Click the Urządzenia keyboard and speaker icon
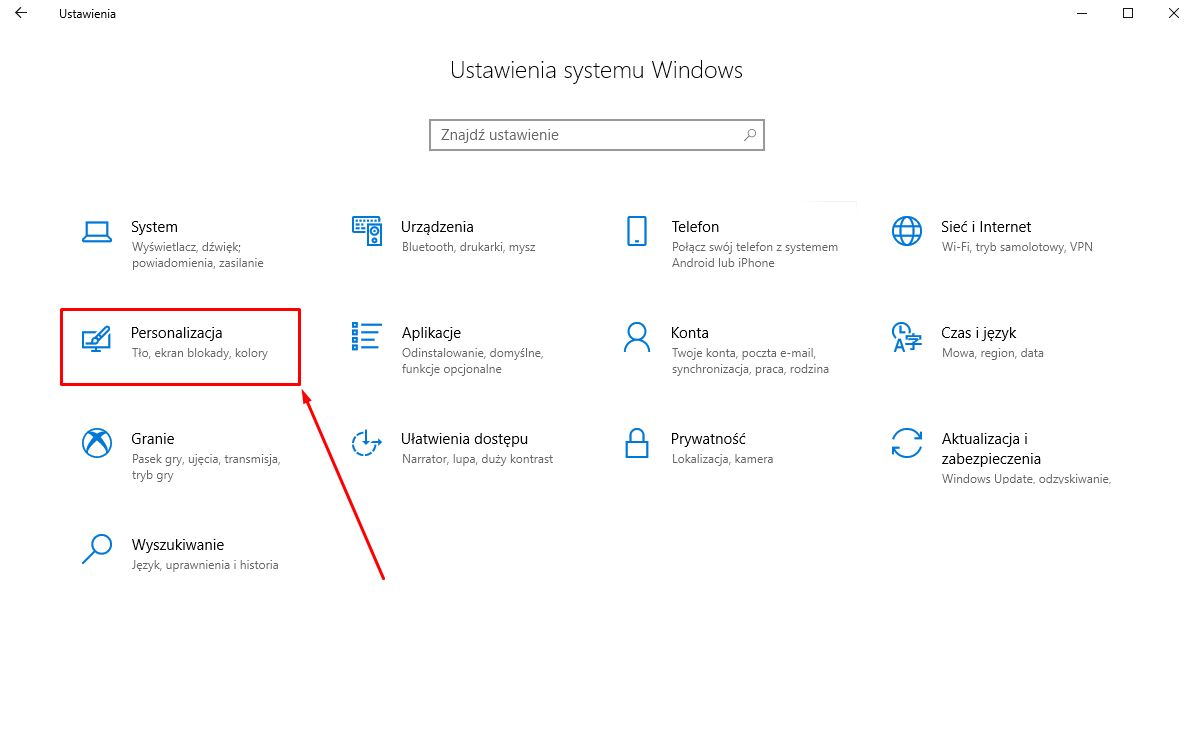This screenshot has height=736, width=1192. coord(366,231)
